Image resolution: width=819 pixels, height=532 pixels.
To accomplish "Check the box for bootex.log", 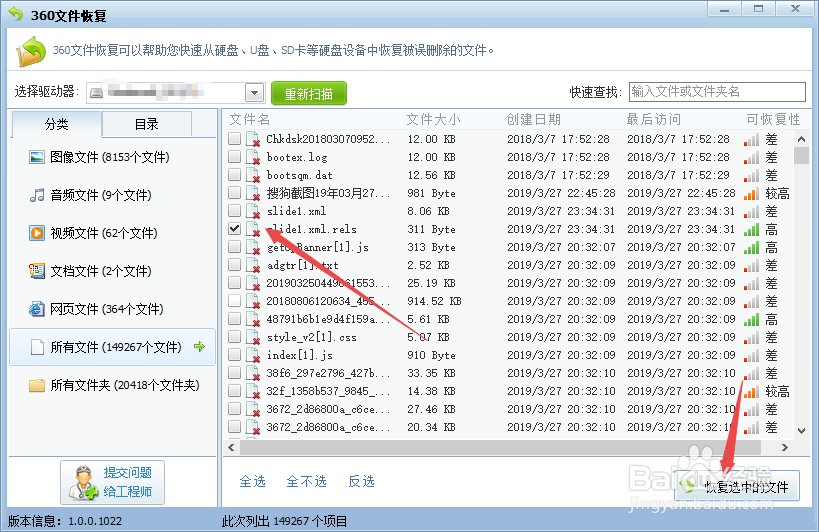I will [235, 156].
